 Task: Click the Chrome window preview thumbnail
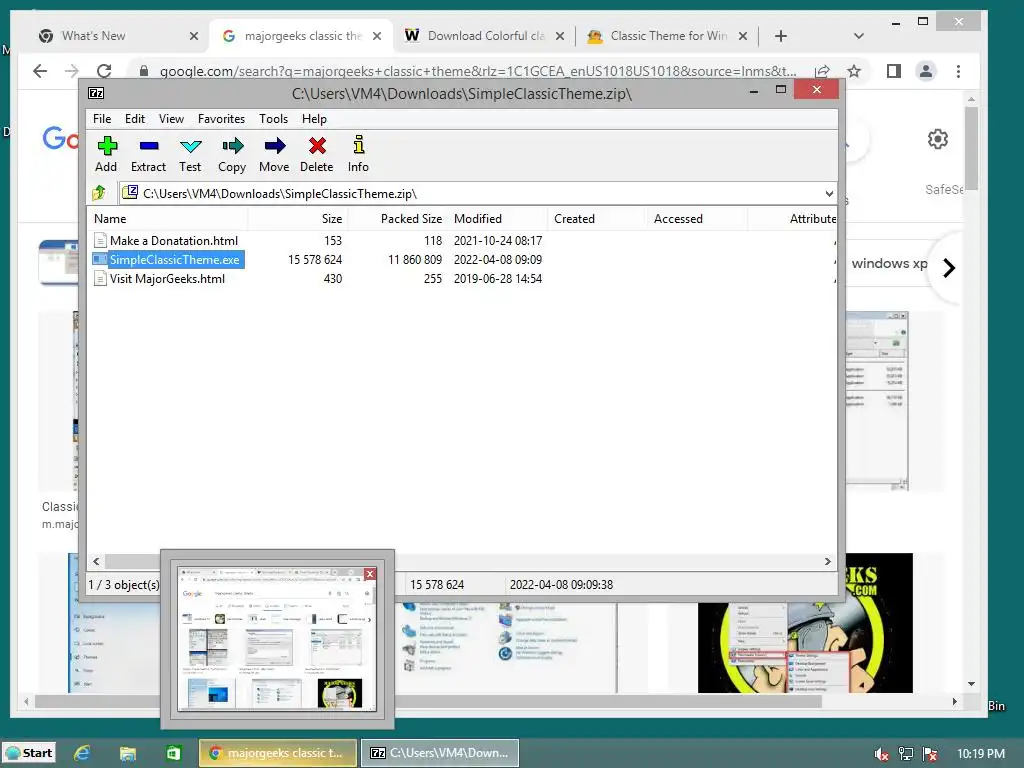pyautogui.click(x=277, y=639)
